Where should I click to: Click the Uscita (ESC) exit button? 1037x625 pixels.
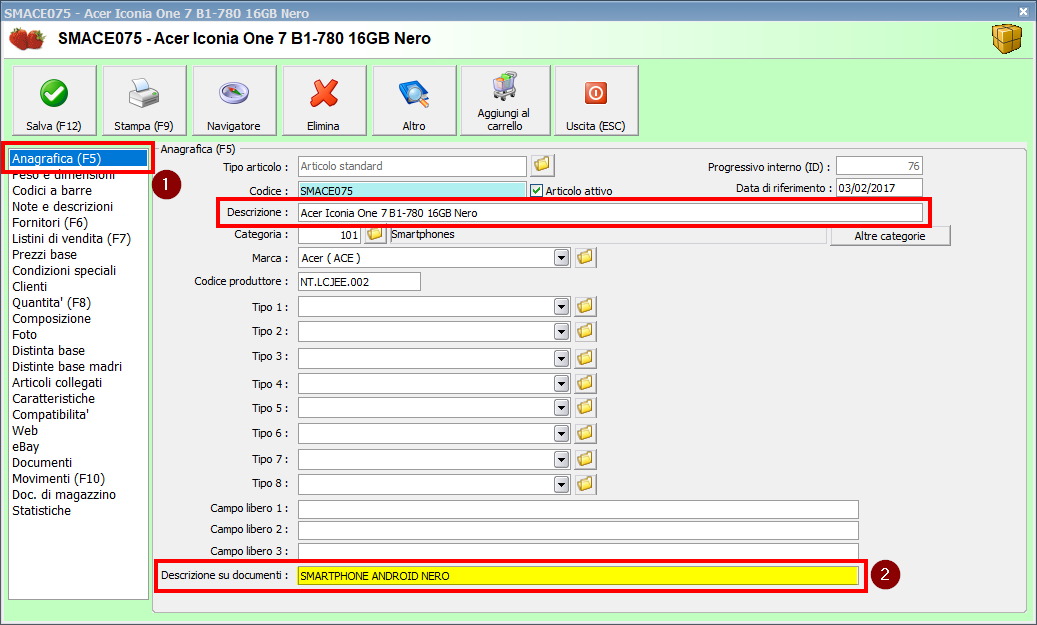coord(596,101)
